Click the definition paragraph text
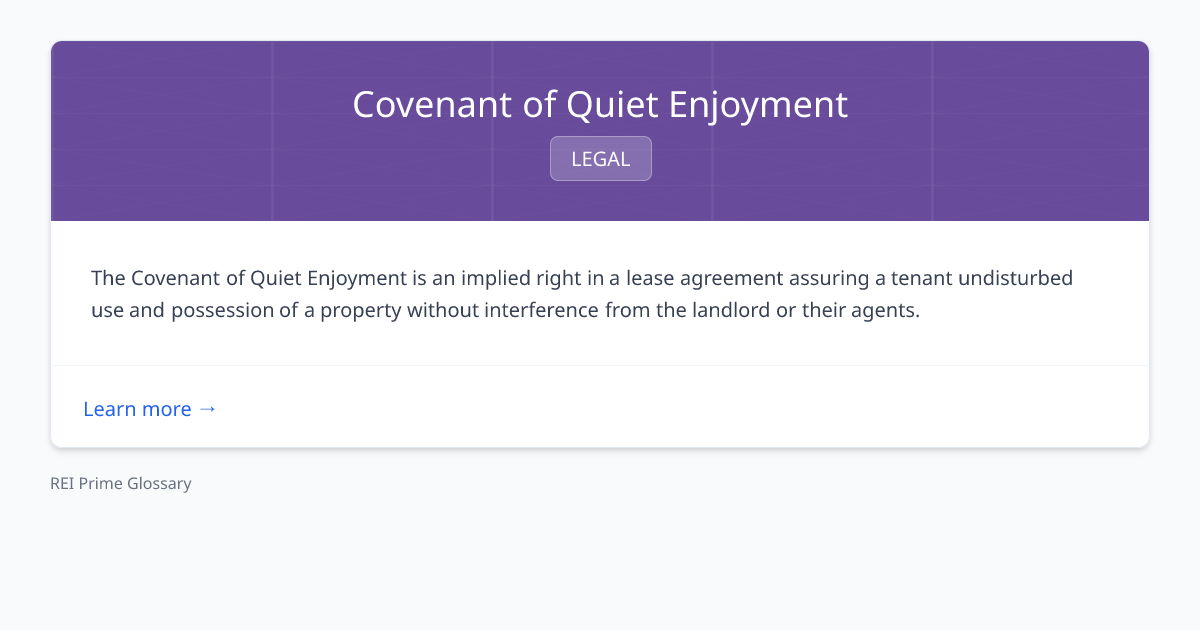Viewport: 1200px width, 630px height. coord(580,293)
